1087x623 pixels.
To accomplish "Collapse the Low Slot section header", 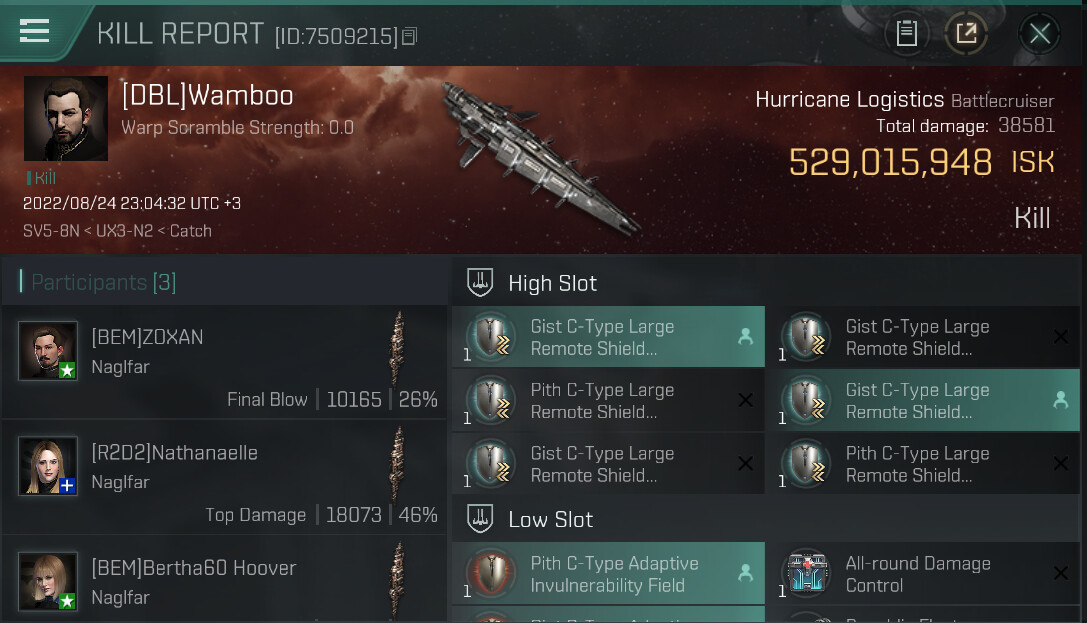I will tap(765, 519).
